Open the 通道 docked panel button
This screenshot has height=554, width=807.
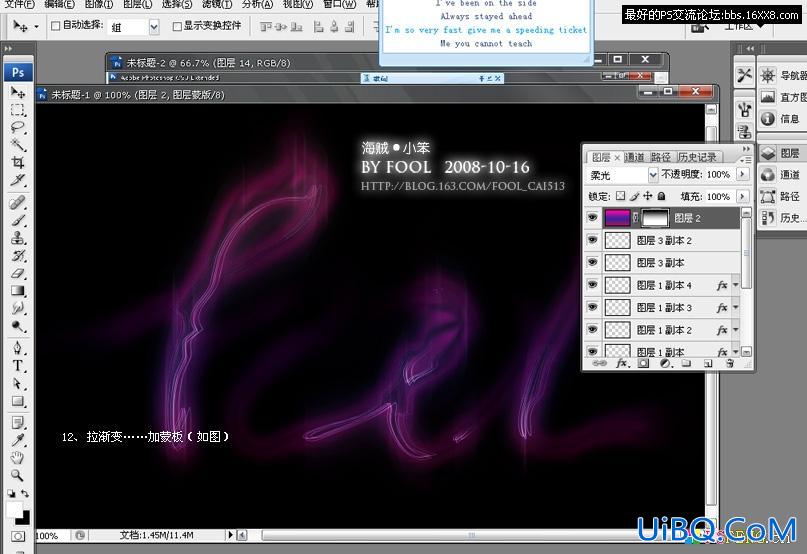pyautogui.click(x=780, y=175)
